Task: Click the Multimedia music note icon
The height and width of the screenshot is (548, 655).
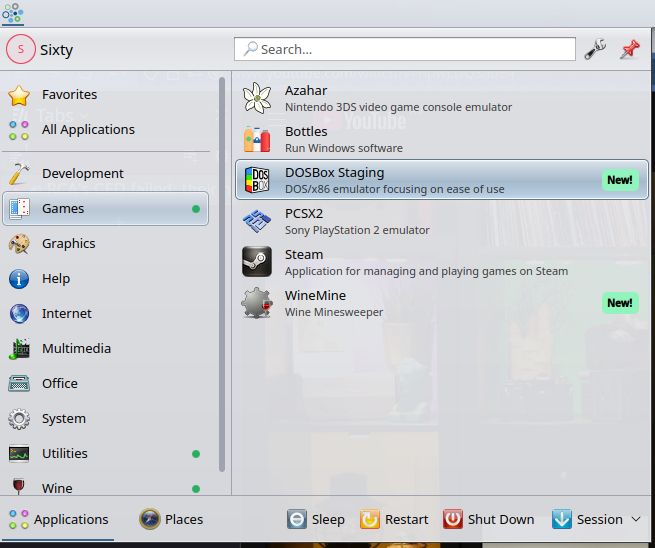Action: pos(19,349)
